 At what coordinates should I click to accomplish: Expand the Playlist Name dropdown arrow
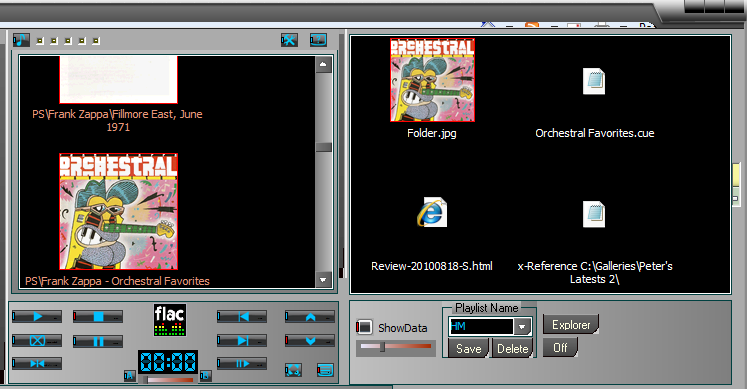point(522,327)
